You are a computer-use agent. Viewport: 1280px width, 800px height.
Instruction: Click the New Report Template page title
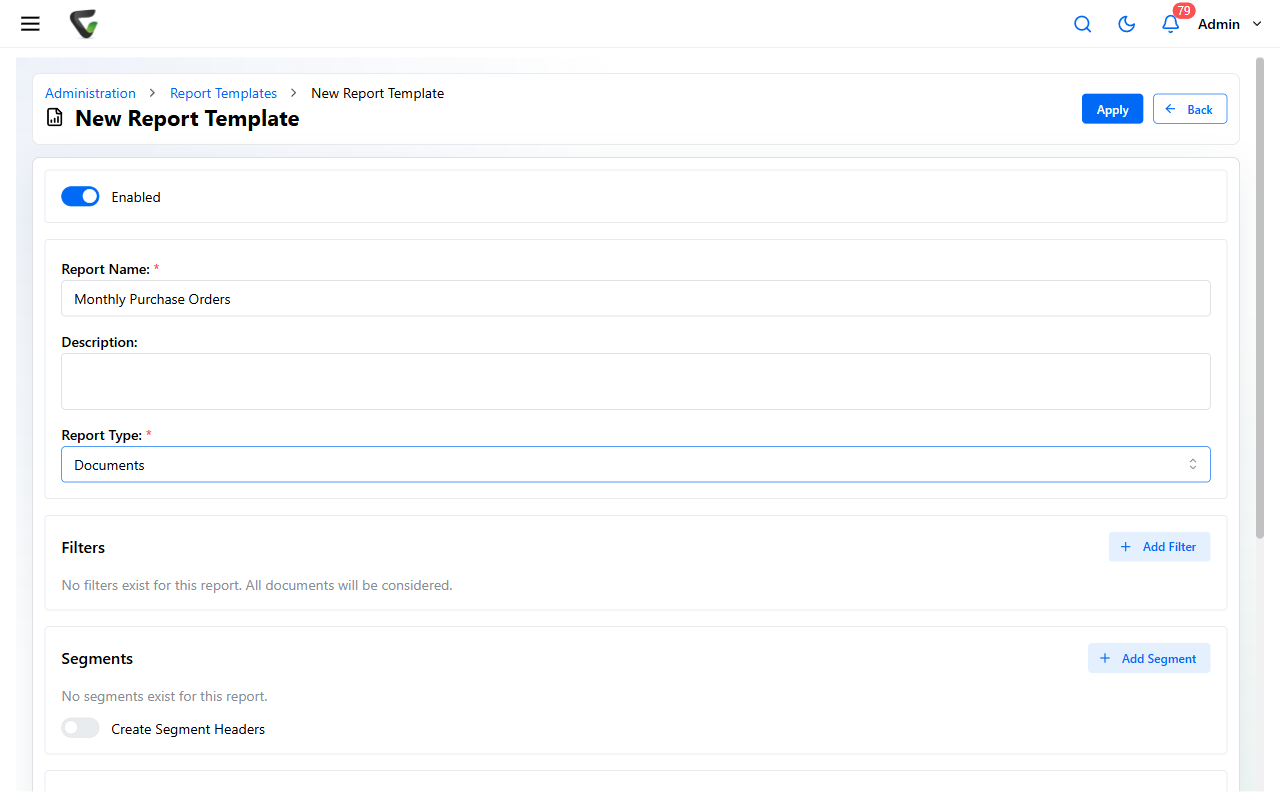pyautogui.click(x=187, y=118)
